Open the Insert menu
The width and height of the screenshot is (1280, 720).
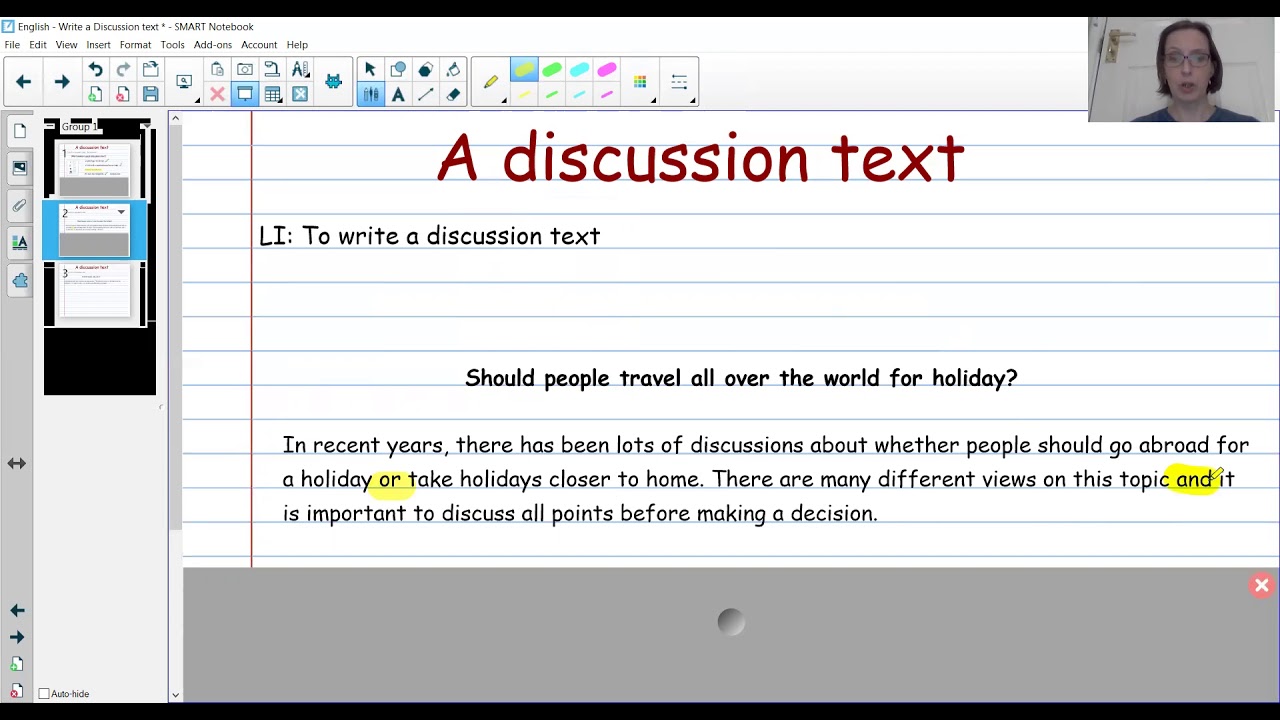[98, 45]
